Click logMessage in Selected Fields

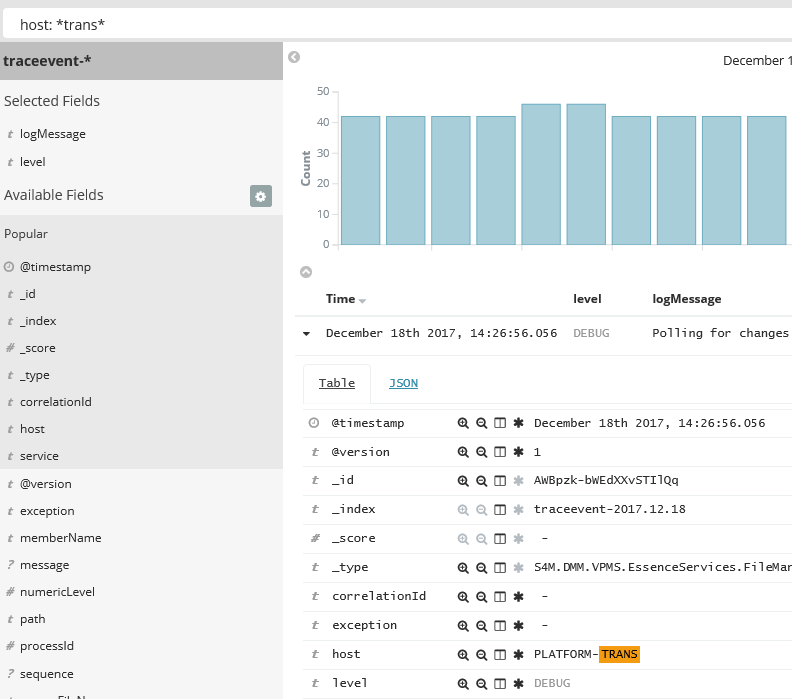[x=52, y=134]
